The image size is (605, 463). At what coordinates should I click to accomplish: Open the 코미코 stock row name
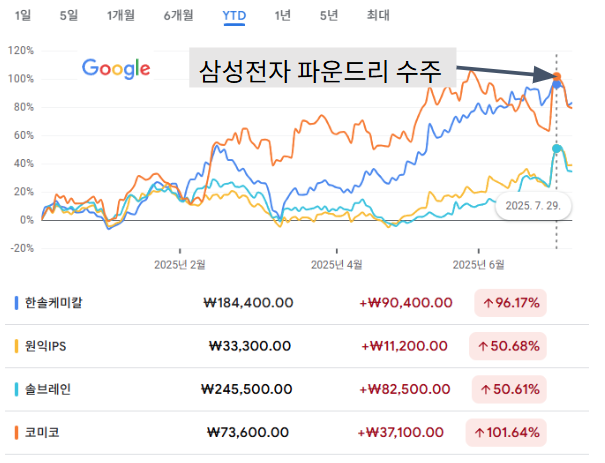[x=42, y=433]
